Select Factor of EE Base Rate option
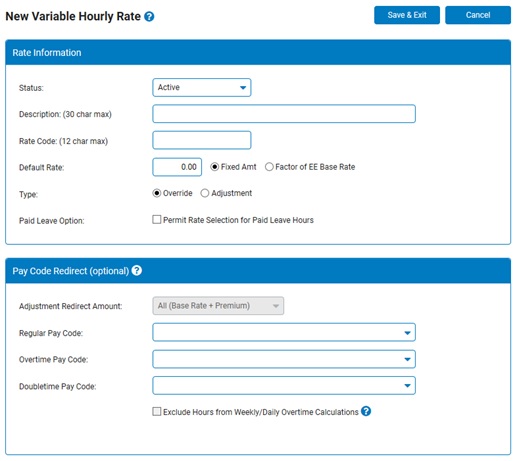The image size is (515, 461). click(269, 167)
